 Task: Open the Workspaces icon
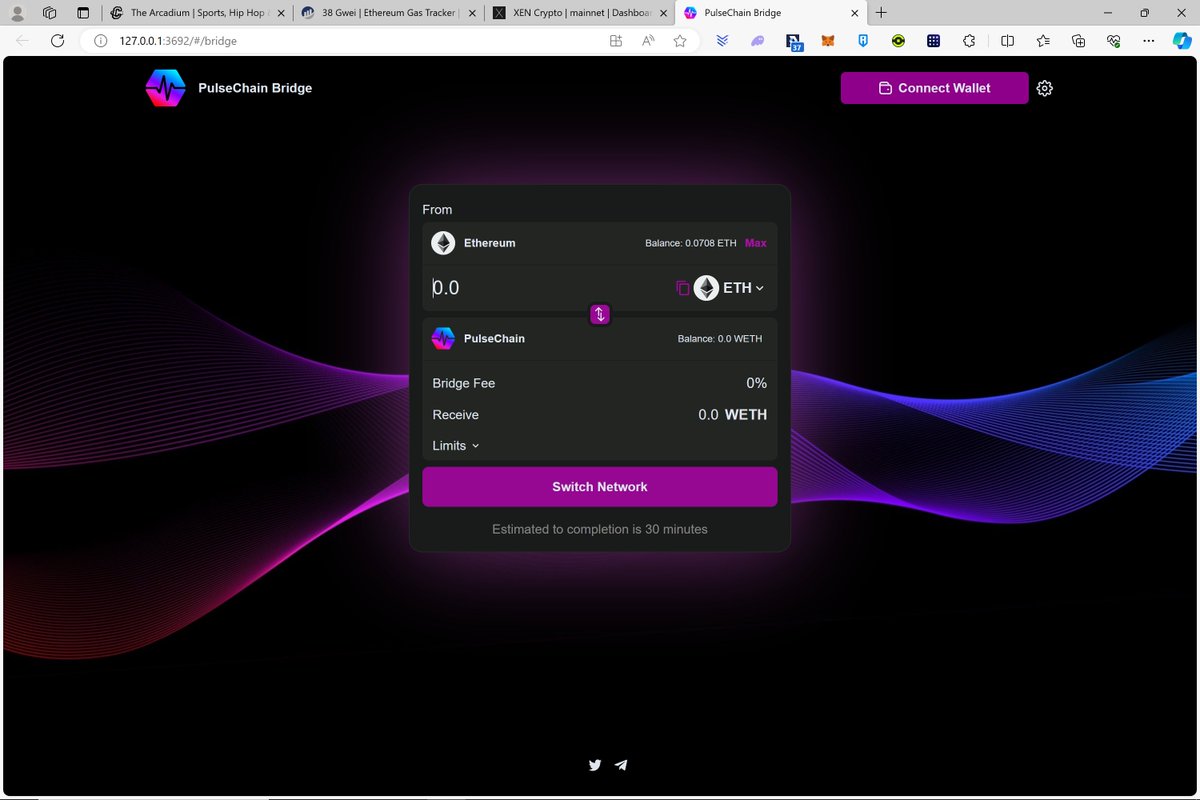point(50,13)
